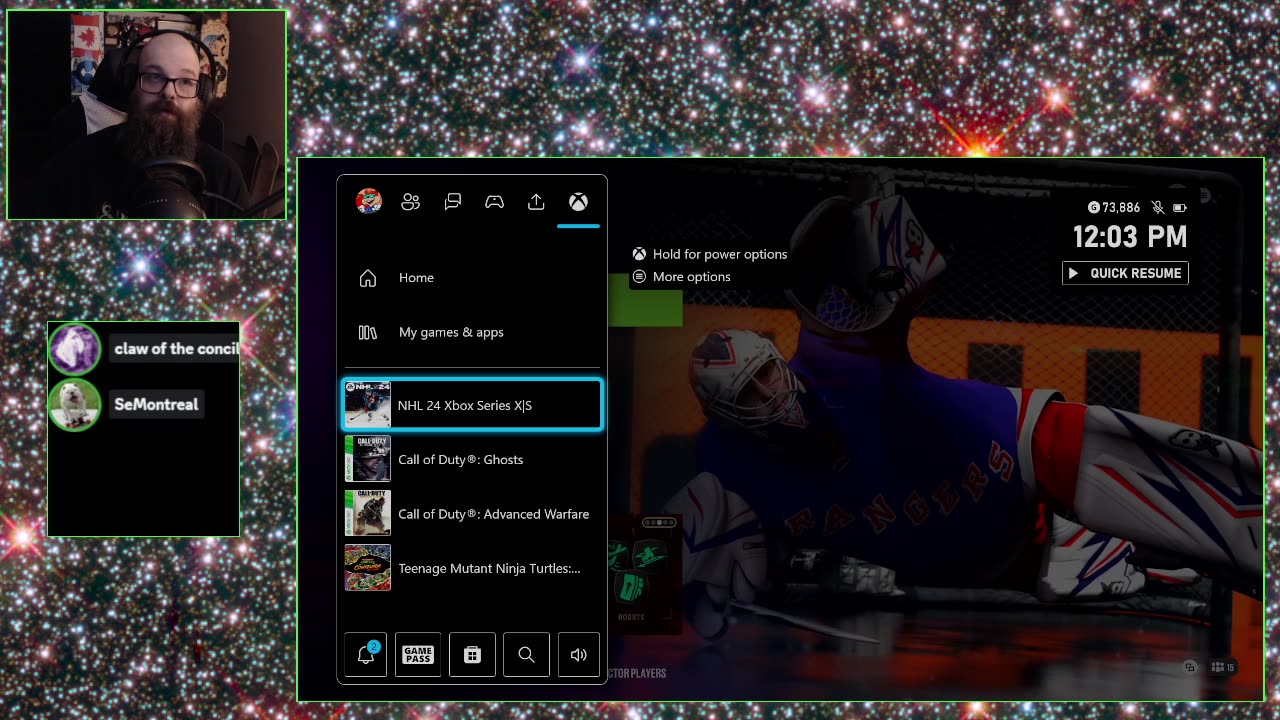Click the streamer webcam feed

[x=146, y=115]
